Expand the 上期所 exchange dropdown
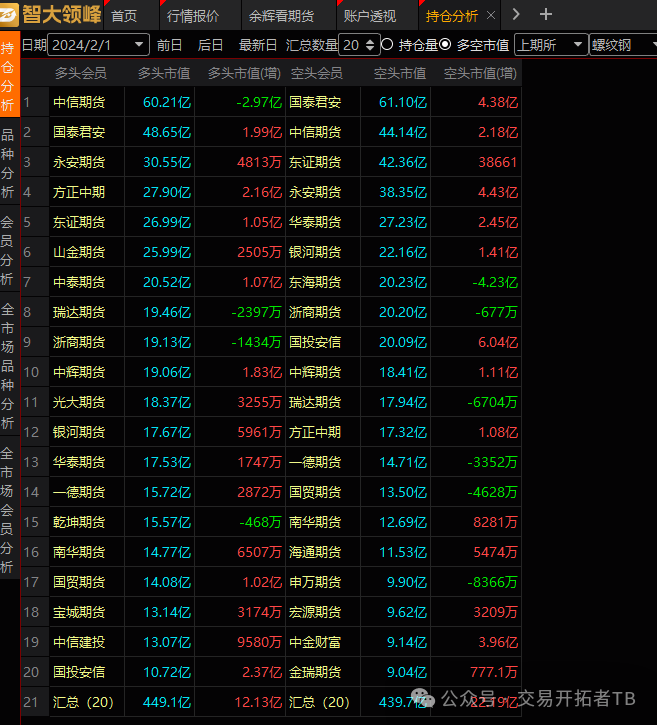The image size is (657, 725). pyautogui.click(x=550, y=45)
